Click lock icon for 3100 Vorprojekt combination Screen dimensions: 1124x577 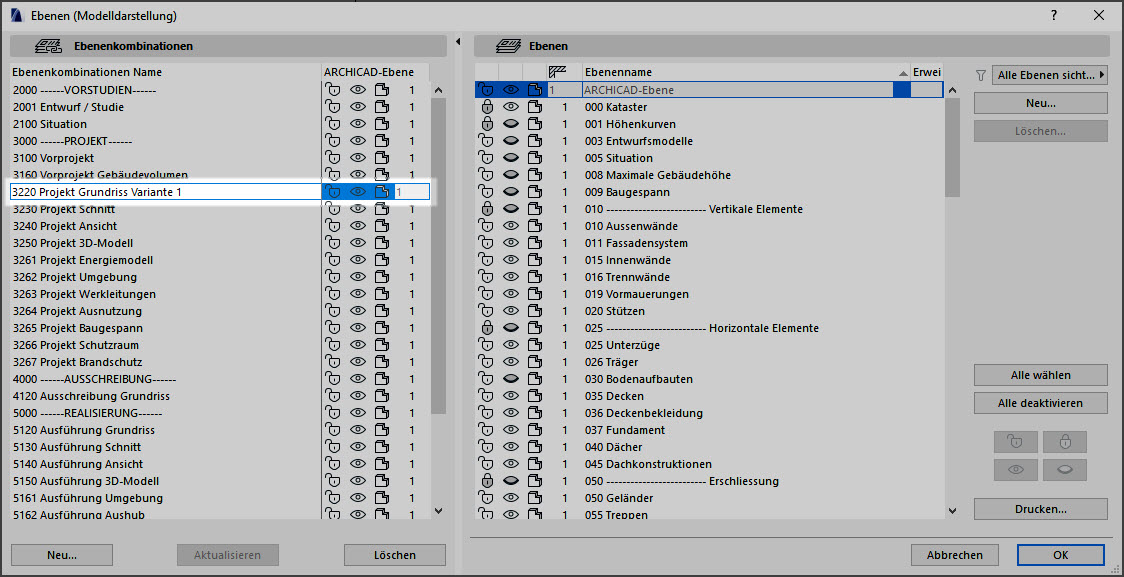[x=333, y=158]
